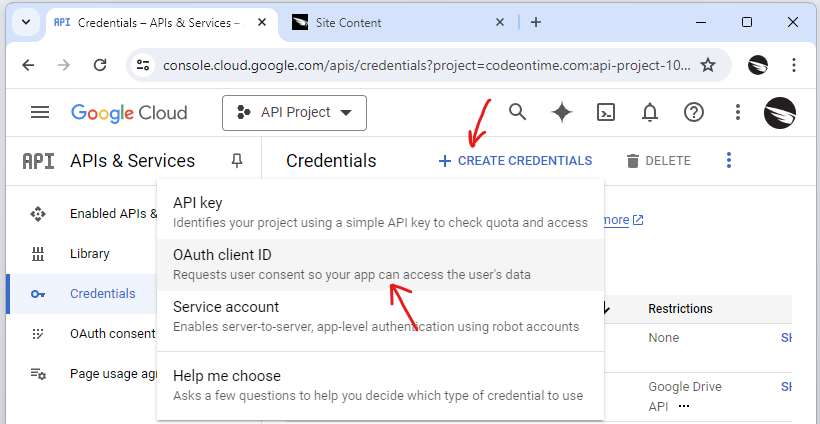The height and width of the screenshot is (424, 820).
Task: Open Gemini AI sparkle assistant
Action: (x=562, y=112)
